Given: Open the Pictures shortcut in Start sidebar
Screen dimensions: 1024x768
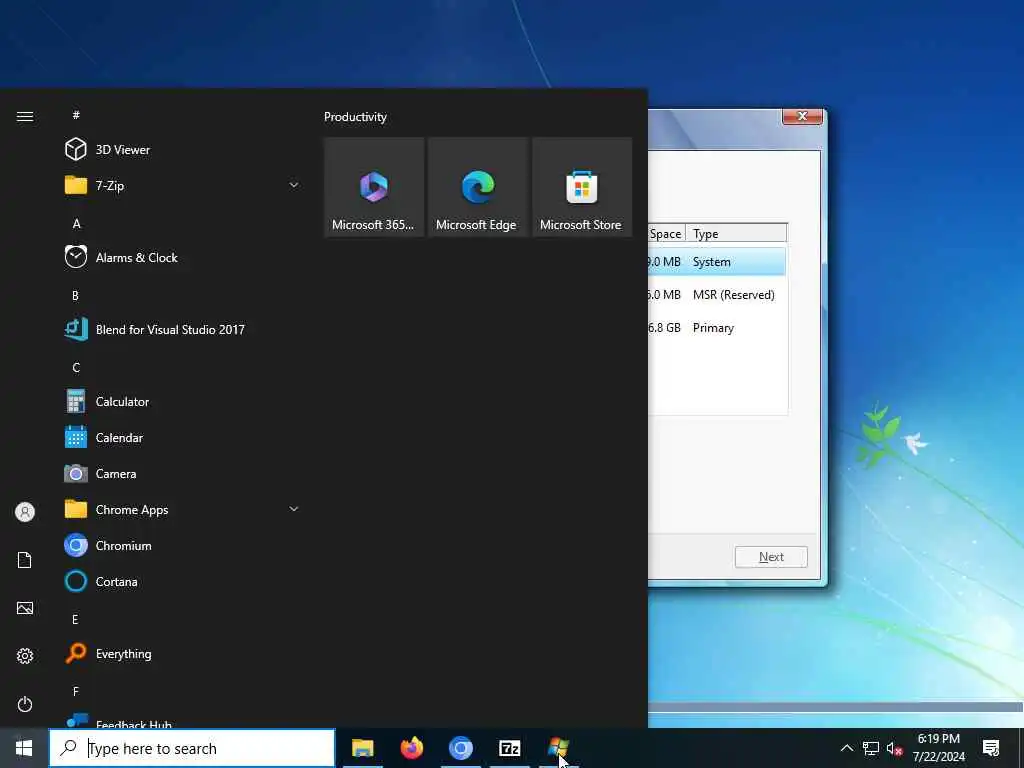Looking at the screenshot, I should (x=25, y=608).
